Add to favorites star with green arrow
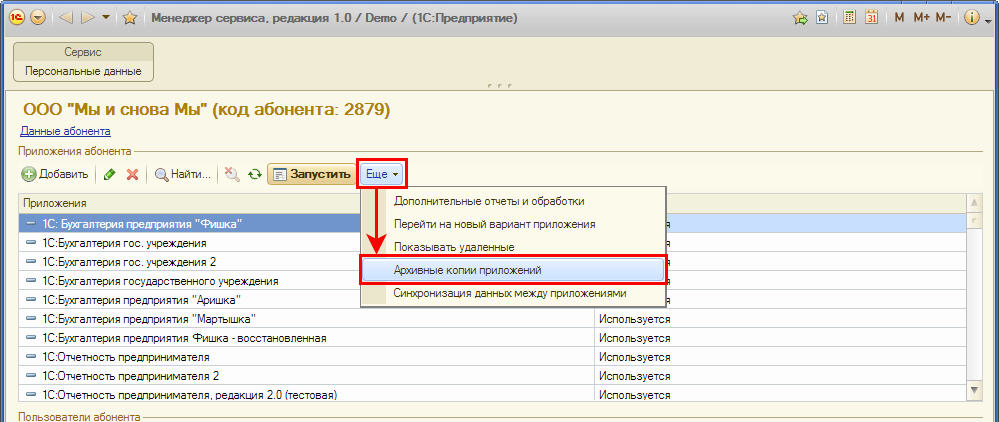 801,18
